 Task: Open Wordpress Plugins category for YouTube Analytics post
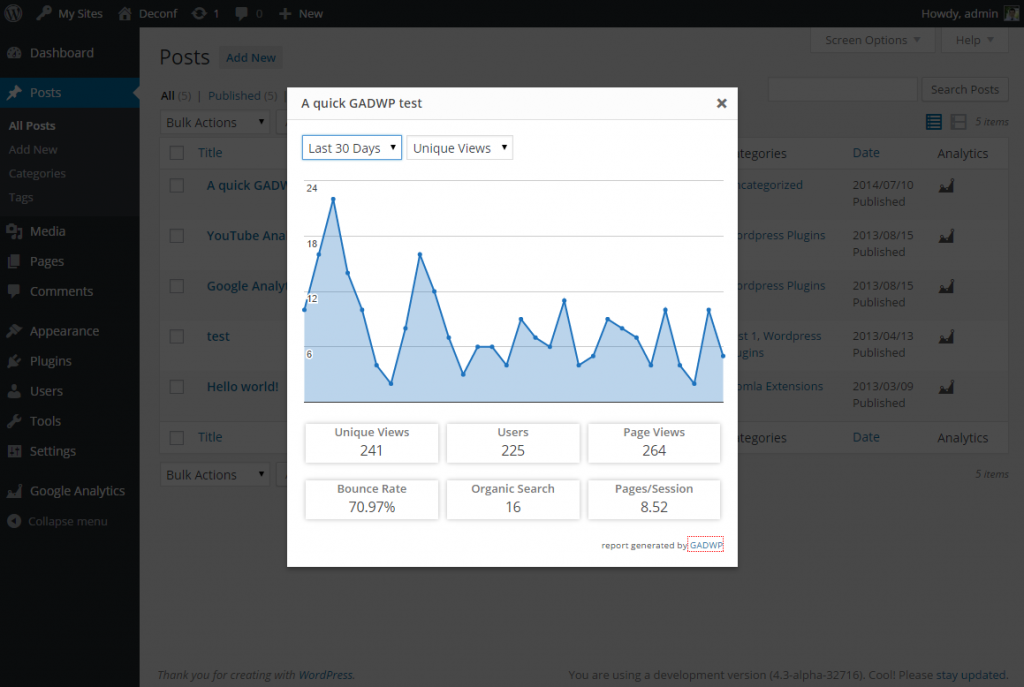point(782,235)
